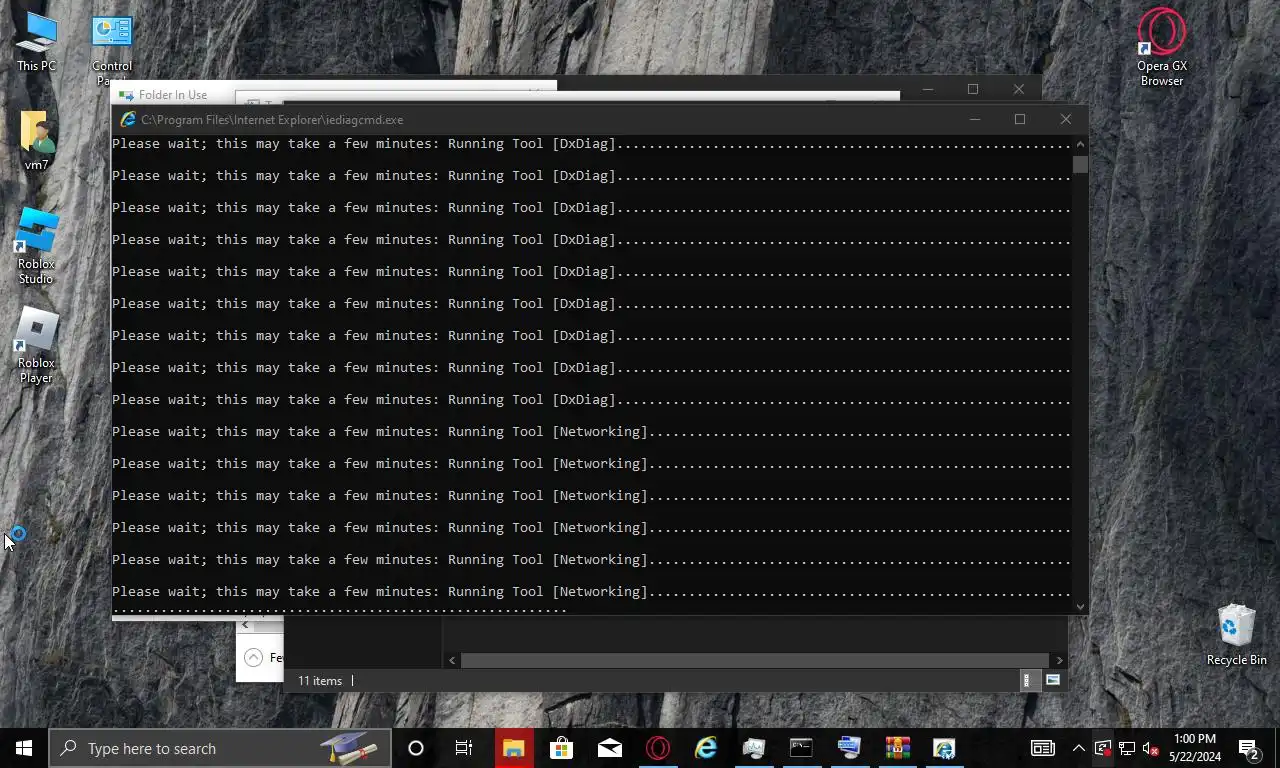Open the notification center with 2 alerts
The height and width of the screenshot is (768, 1280).
click(x=1248, y=748)
